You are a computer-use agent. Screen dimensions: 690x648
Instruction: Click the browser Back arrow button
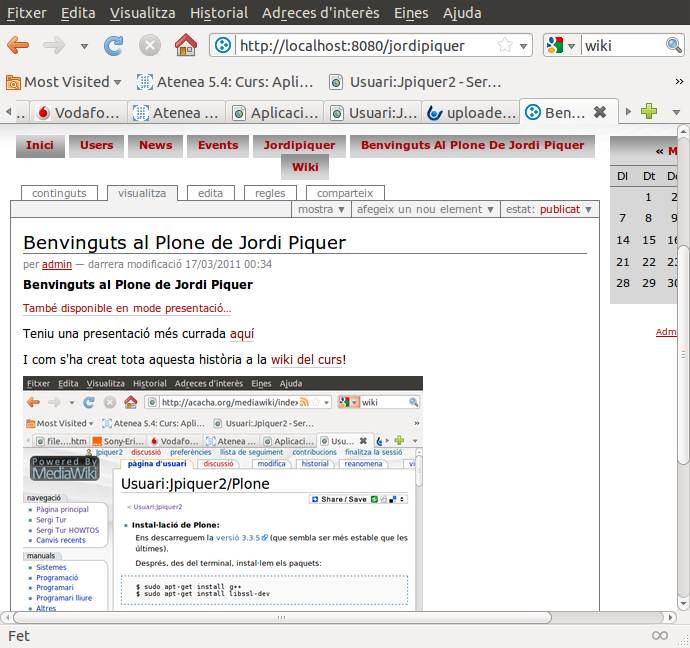tap(18, 45)
